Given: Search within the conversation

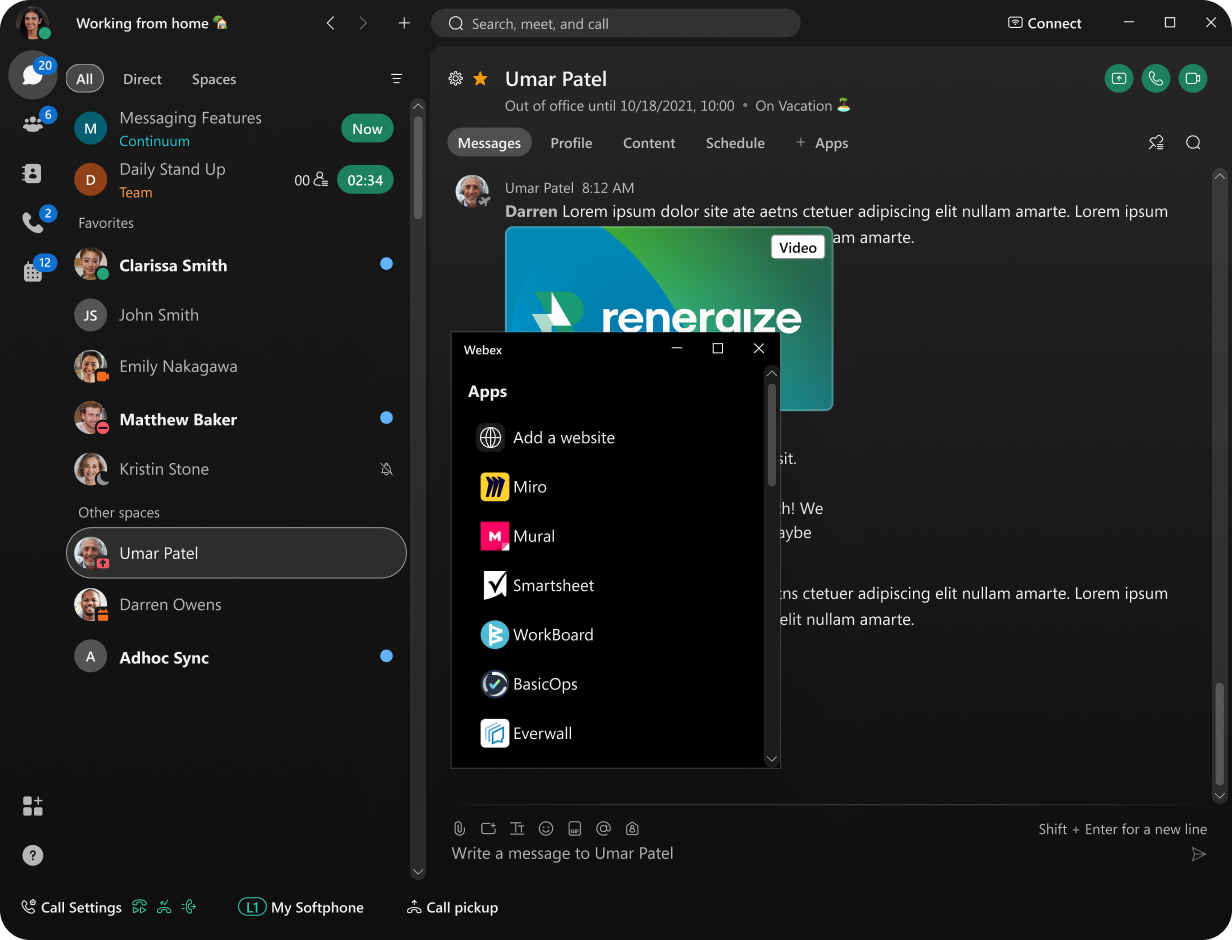Looking at the screenshot, I should [1193, 143].
